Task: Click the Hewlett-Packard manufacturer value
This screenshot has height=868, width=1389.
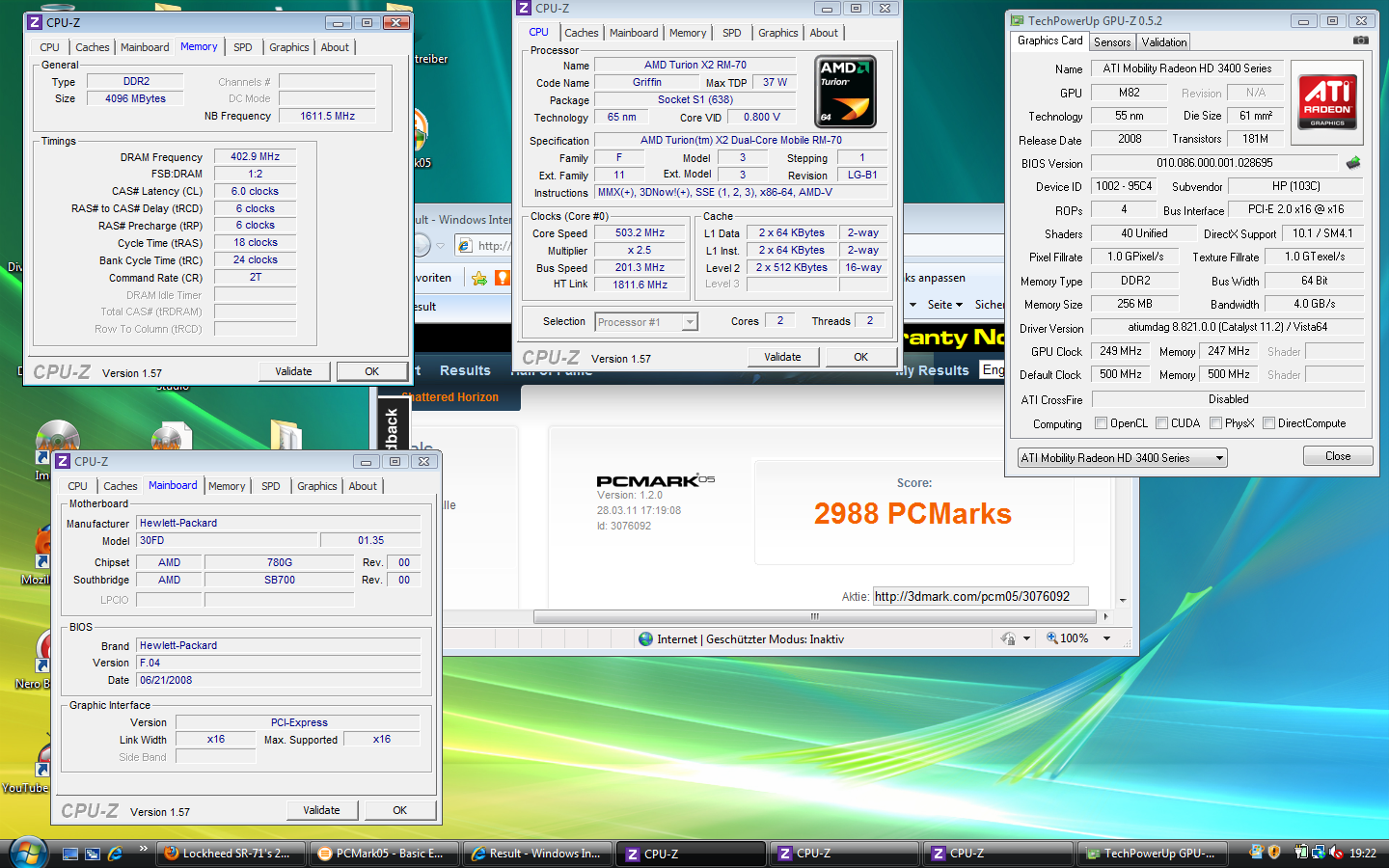Action: tap(279, 523)
